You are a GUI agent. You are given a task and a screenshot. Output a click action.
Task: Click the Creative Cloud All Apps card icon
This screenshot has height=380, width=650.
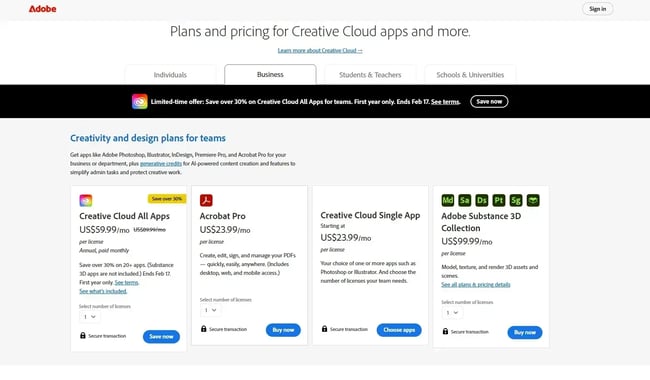point(86,201)
